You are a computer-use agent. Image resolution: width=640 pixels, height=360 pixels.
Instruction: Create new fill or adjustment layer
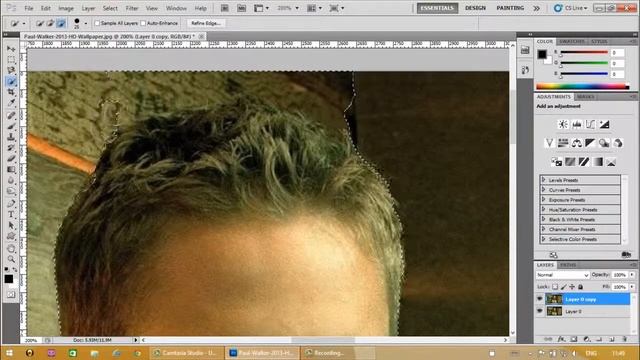tap(587, 339)
